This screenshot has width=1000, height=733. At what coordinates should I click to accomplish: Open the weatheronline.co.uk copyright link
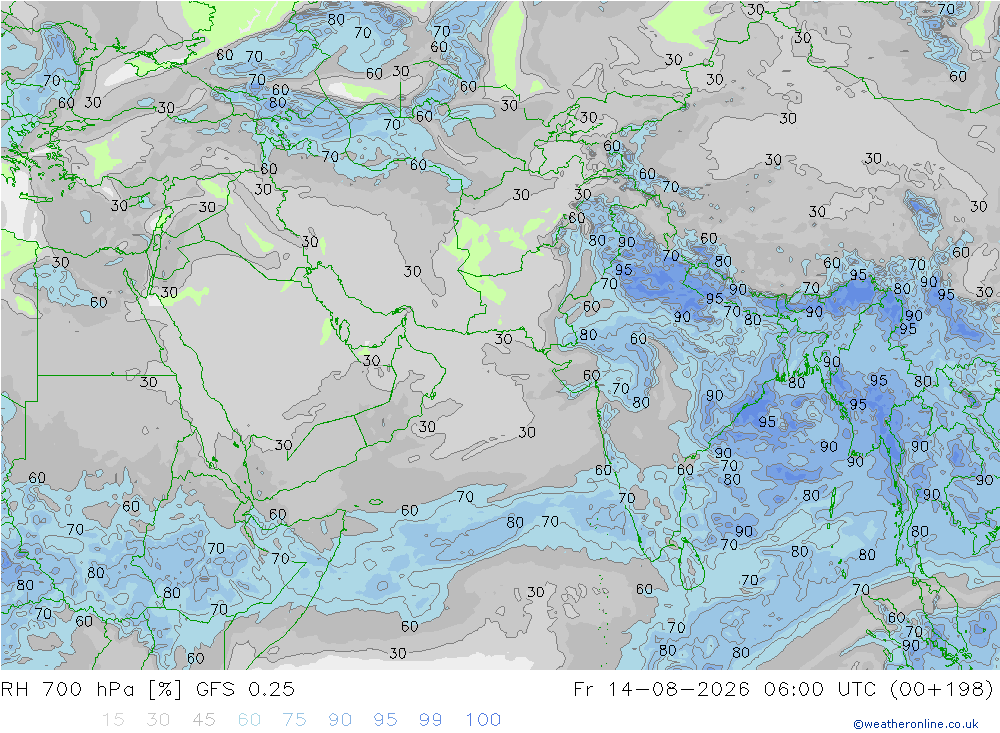[x=916, y=724]
